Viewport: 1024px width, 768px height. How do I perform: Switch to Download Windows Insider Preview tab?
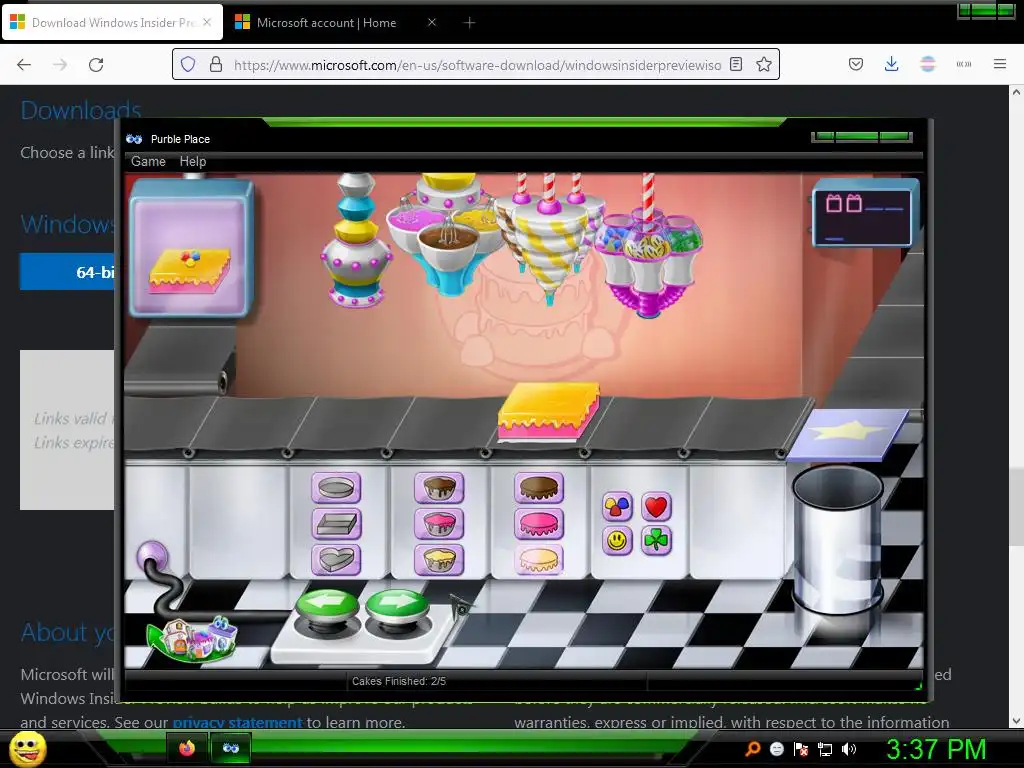pyautogui.click(x=112, y=23)
